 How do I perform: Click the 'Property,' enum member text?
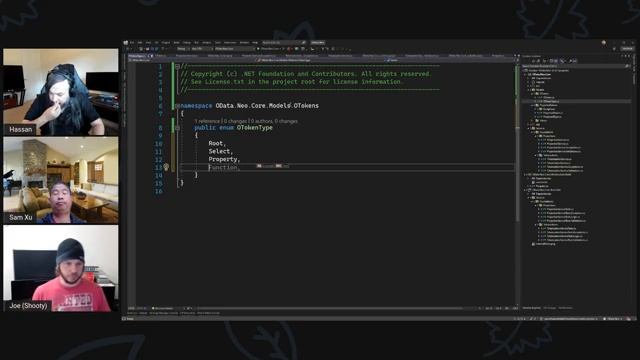tap(224, 159)
